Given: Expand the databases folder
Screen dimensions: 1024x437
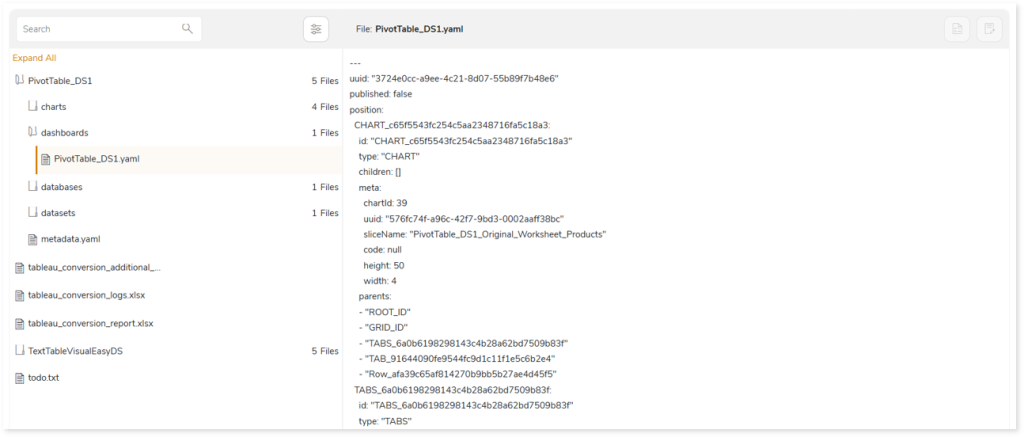Looking at the screenshot, I should [x=33, y=187].
